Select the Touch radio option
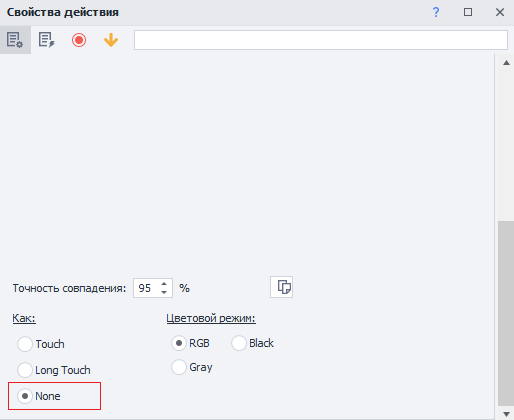 tap(41, 344)
